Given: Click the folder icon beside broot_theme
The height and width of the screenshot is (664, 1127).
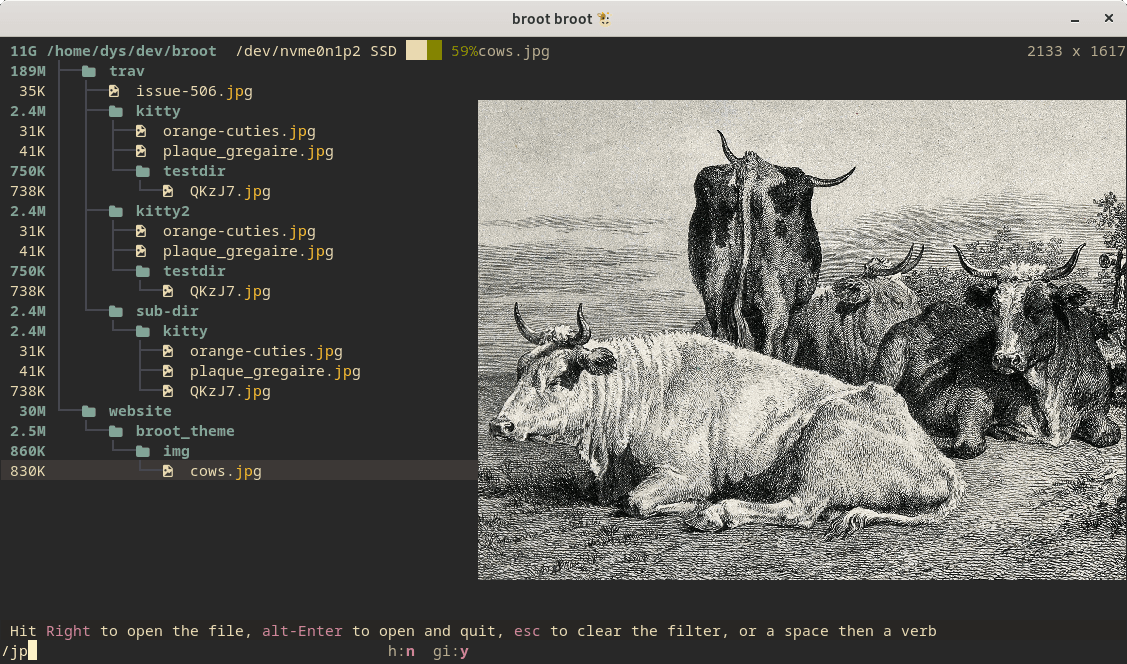Looking at the screenshot, I should tap(114, 431).
